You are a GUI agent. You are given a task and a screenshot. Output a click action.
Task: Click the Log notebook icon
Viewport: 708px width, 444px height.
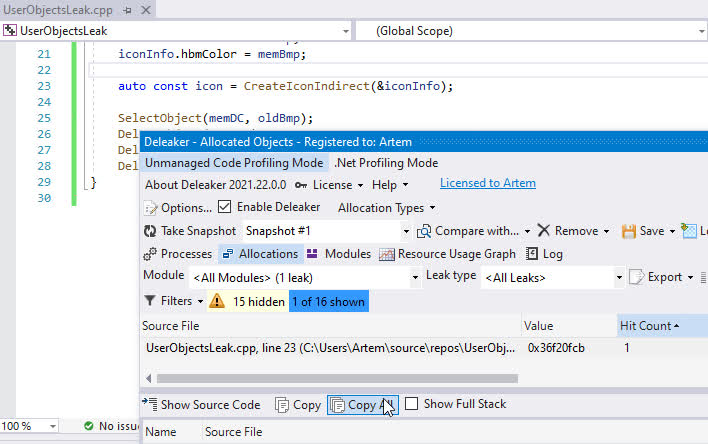coord(532,254)
